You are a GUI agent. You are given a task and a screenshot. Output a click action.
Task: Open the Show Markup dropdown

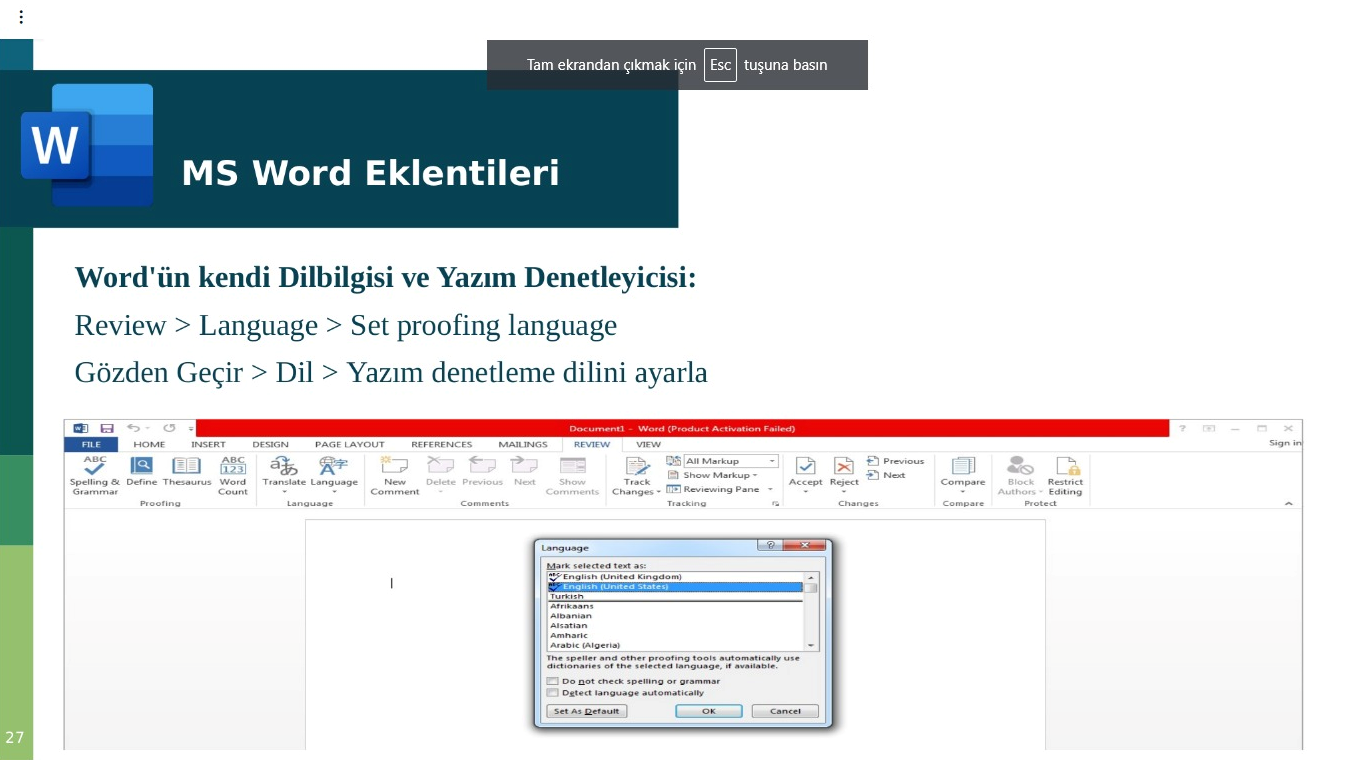pyautogui.click(x=712, y=475)
